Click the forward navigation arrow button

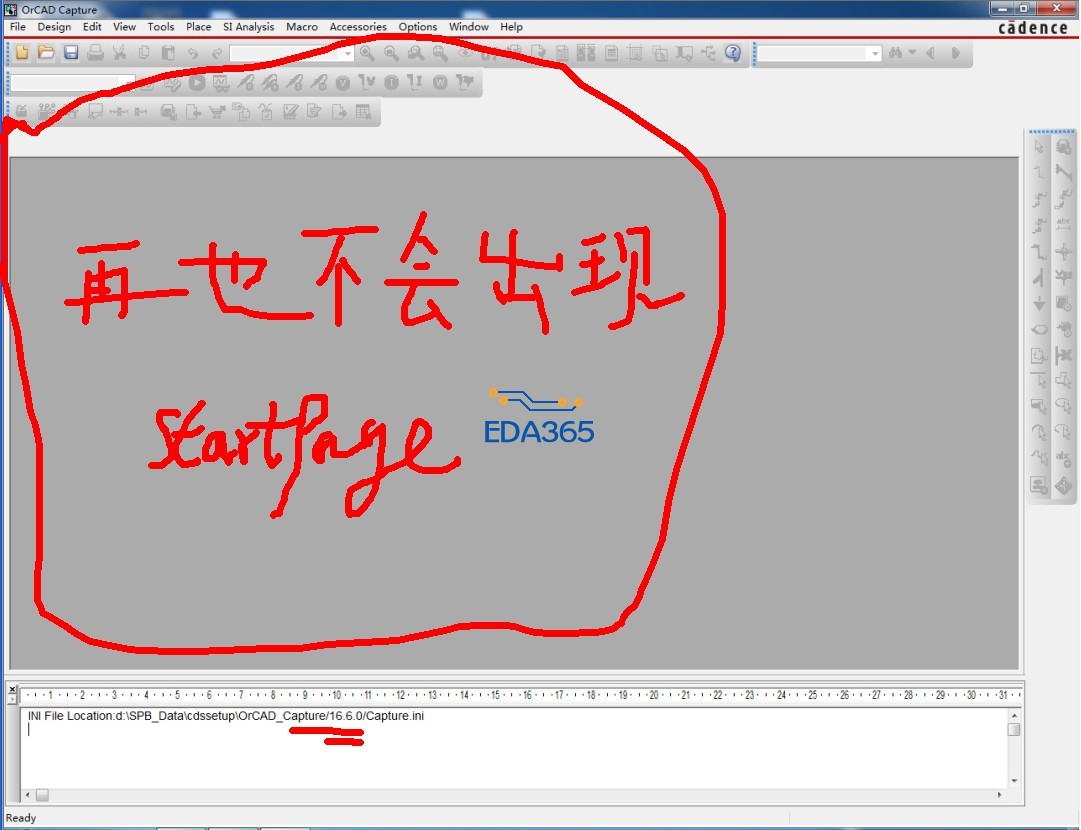coord(955,53)
